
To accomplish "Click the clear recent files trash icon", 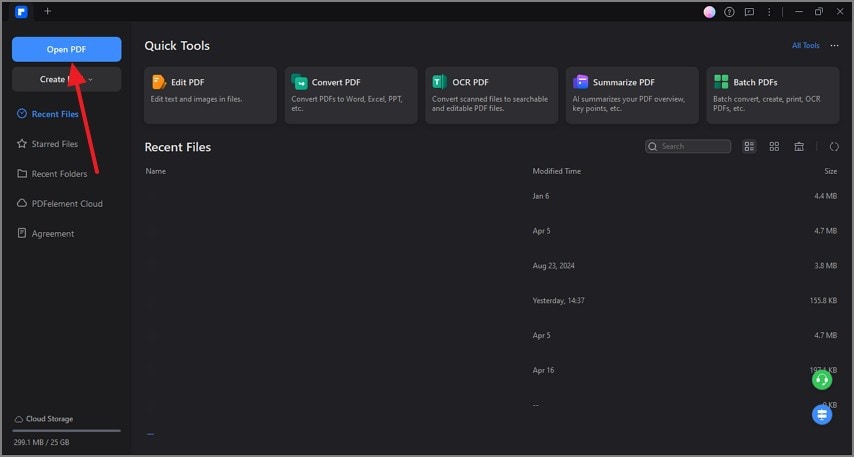I will click(799, 146).
